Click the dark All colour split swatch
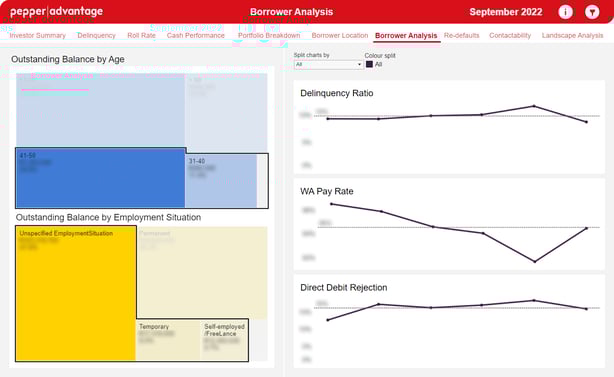Viewport: 614px width, 377px height. (x=369, y=64)
